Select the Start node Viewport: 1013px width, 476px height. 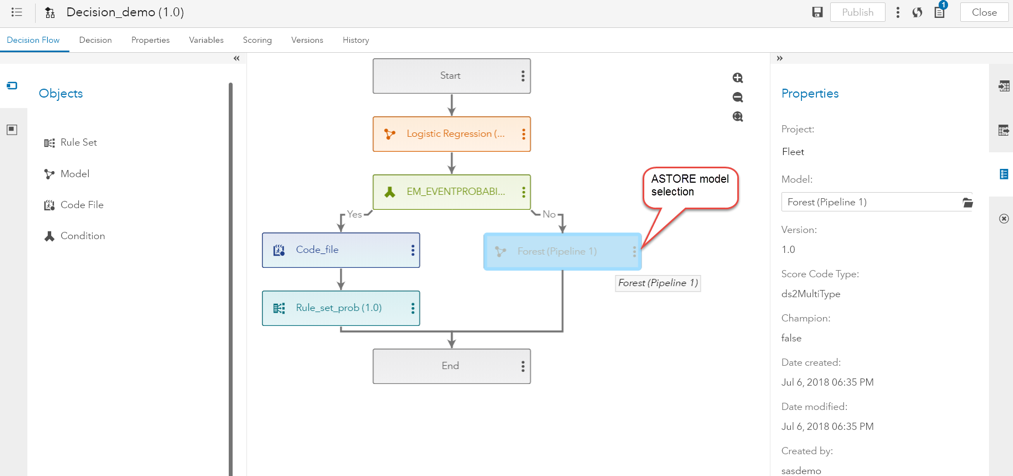tap(452, 76)
